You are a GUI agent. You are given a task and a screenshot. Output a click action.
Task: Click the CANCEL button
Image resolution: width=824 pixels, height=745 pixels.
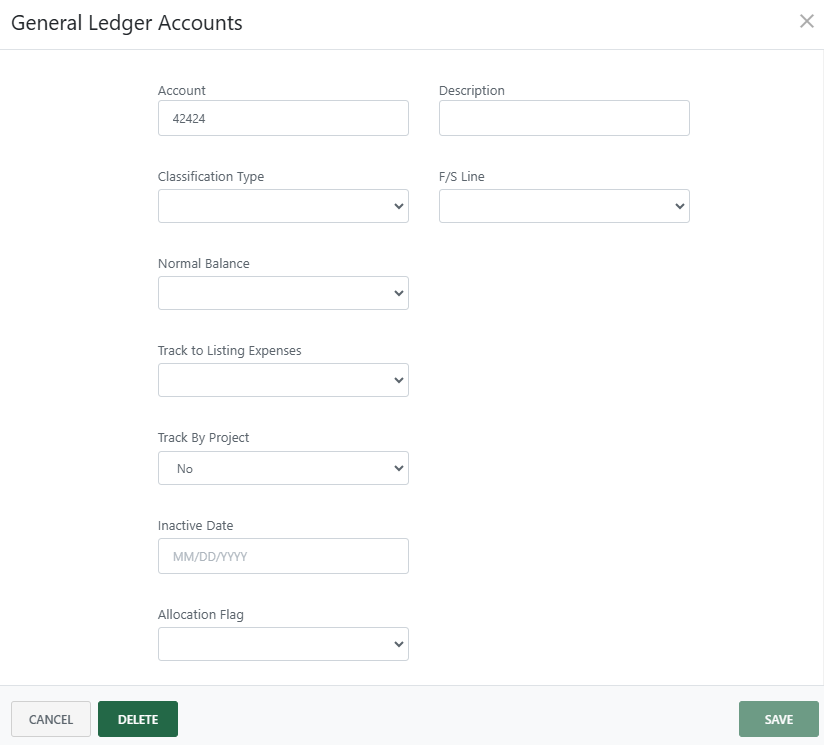[50, 719]
